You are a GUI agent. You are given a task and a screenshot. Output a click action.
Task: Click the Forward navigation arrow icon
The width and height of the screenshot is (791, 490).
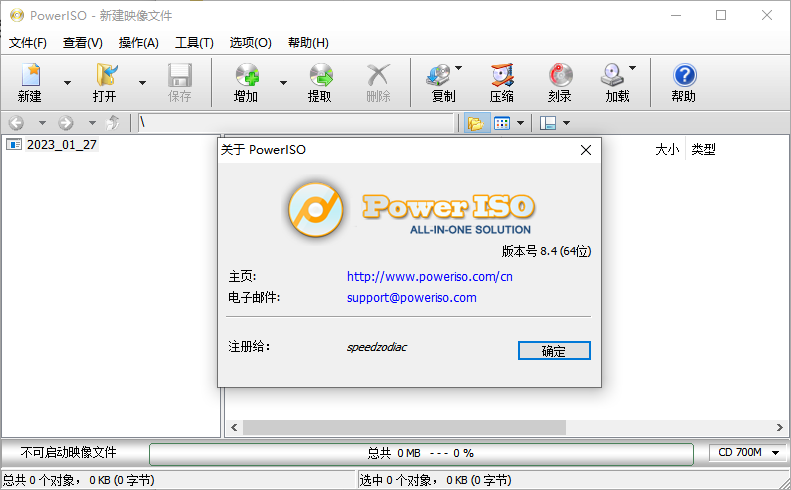(66, 123)
